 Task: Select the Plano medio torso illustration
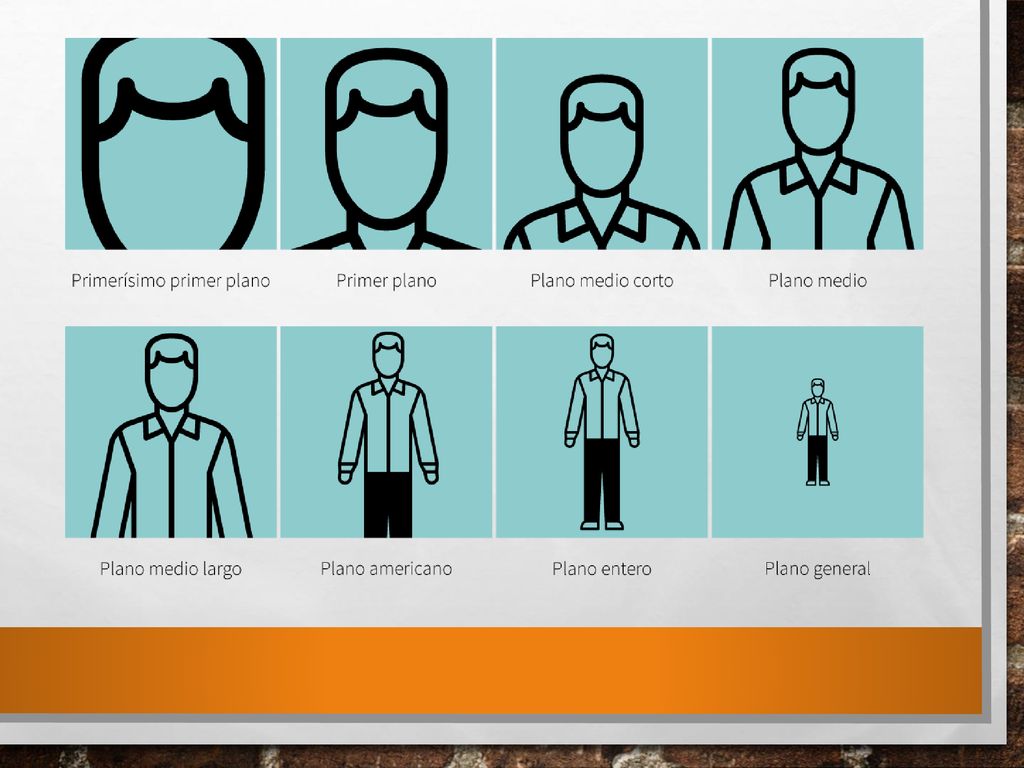coord(818,144)
